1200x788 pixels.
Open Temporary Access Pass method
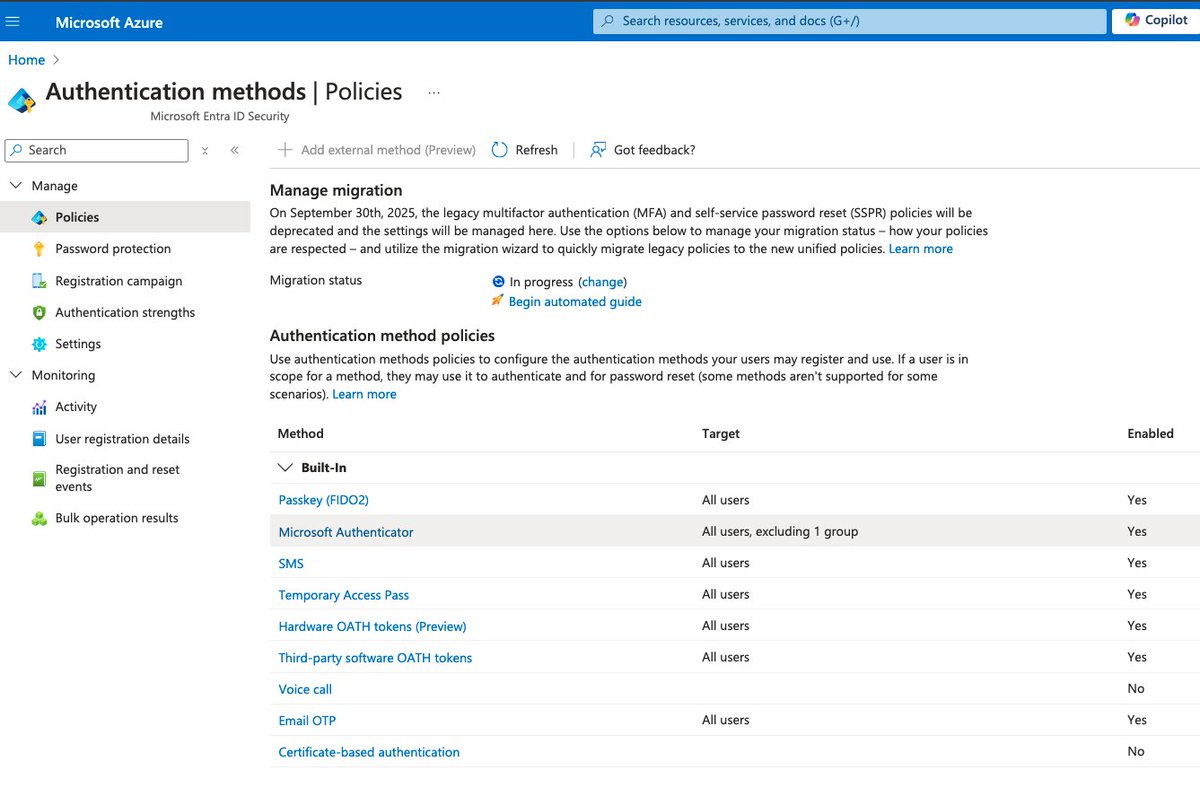pos(344,595)
